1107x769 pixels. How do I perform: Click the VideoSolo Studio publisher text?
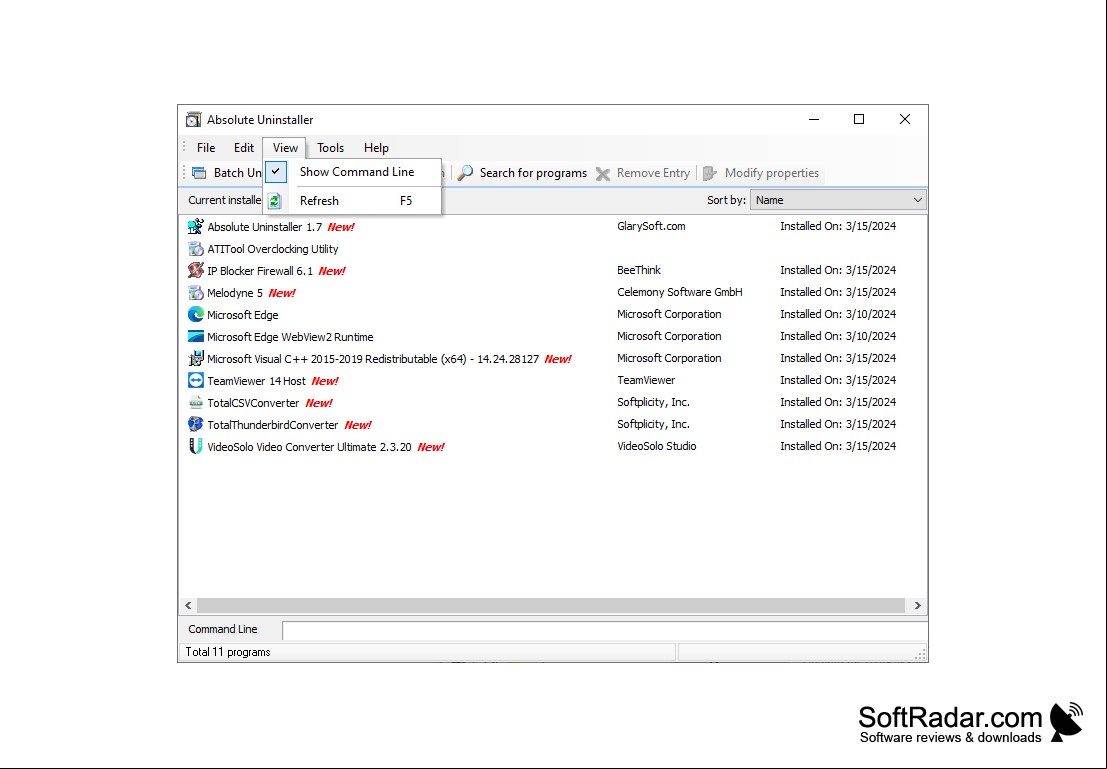[x=657, y=446]
